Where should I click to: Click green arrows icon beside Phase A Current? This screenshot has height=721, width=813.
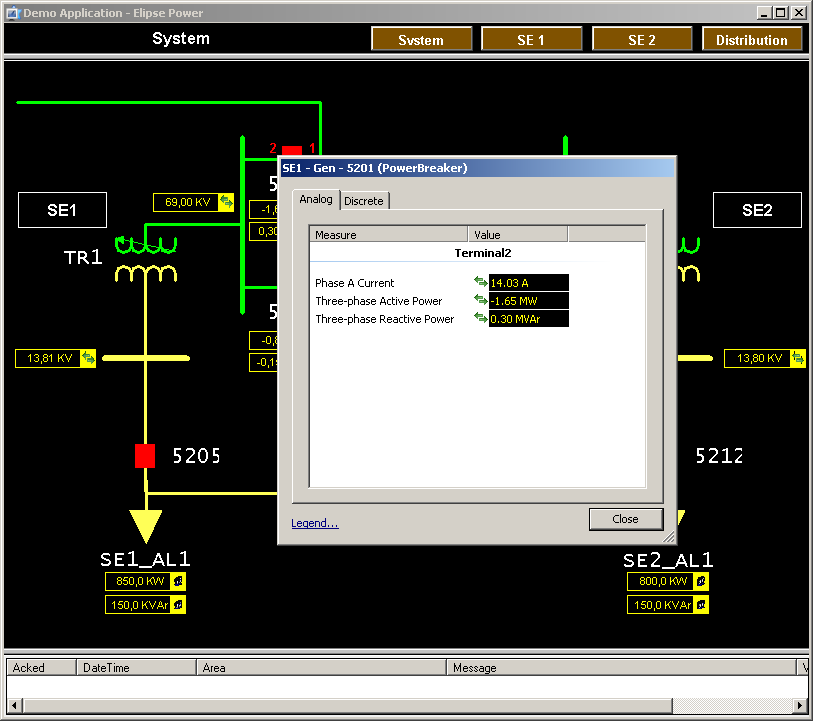click(481, 283)
